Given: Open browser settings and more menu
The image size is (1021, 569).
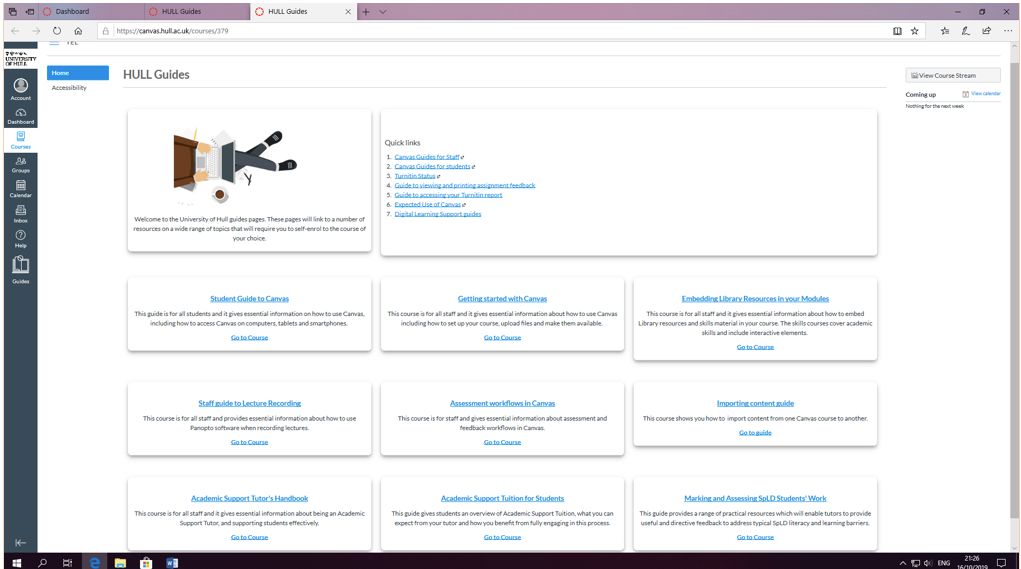Looking at the screenshot, I should pyautogui.click(x=1008, y=31).
